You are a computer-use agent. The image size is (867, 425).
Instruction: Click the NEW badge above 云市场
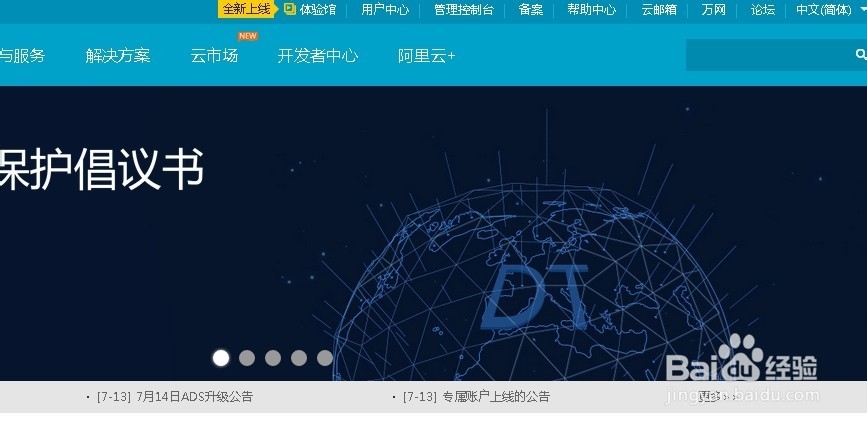click(x=248, y=36)
